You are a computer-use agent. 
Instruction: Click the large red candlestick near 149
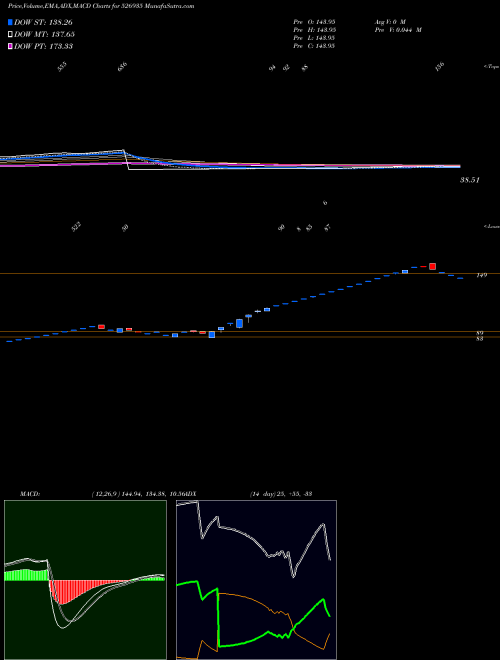(432, 266)
